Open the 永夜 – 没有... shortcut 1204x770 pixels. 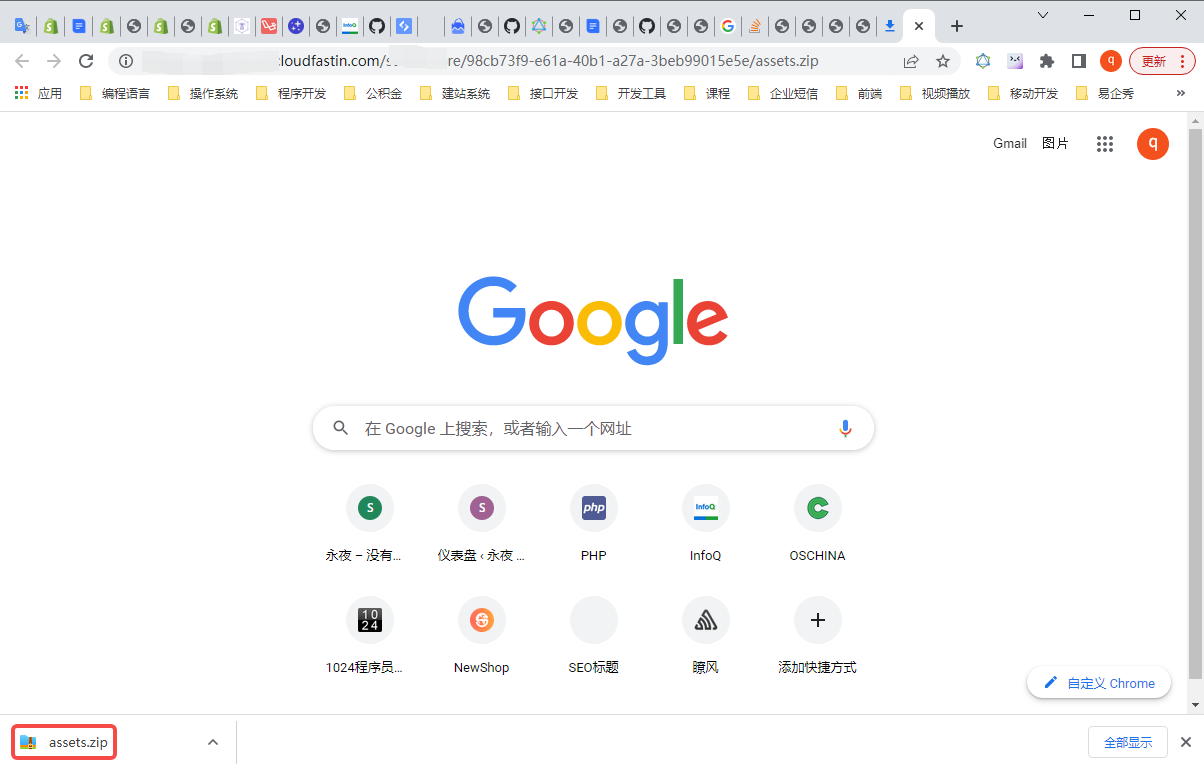[x=370, y=526]
